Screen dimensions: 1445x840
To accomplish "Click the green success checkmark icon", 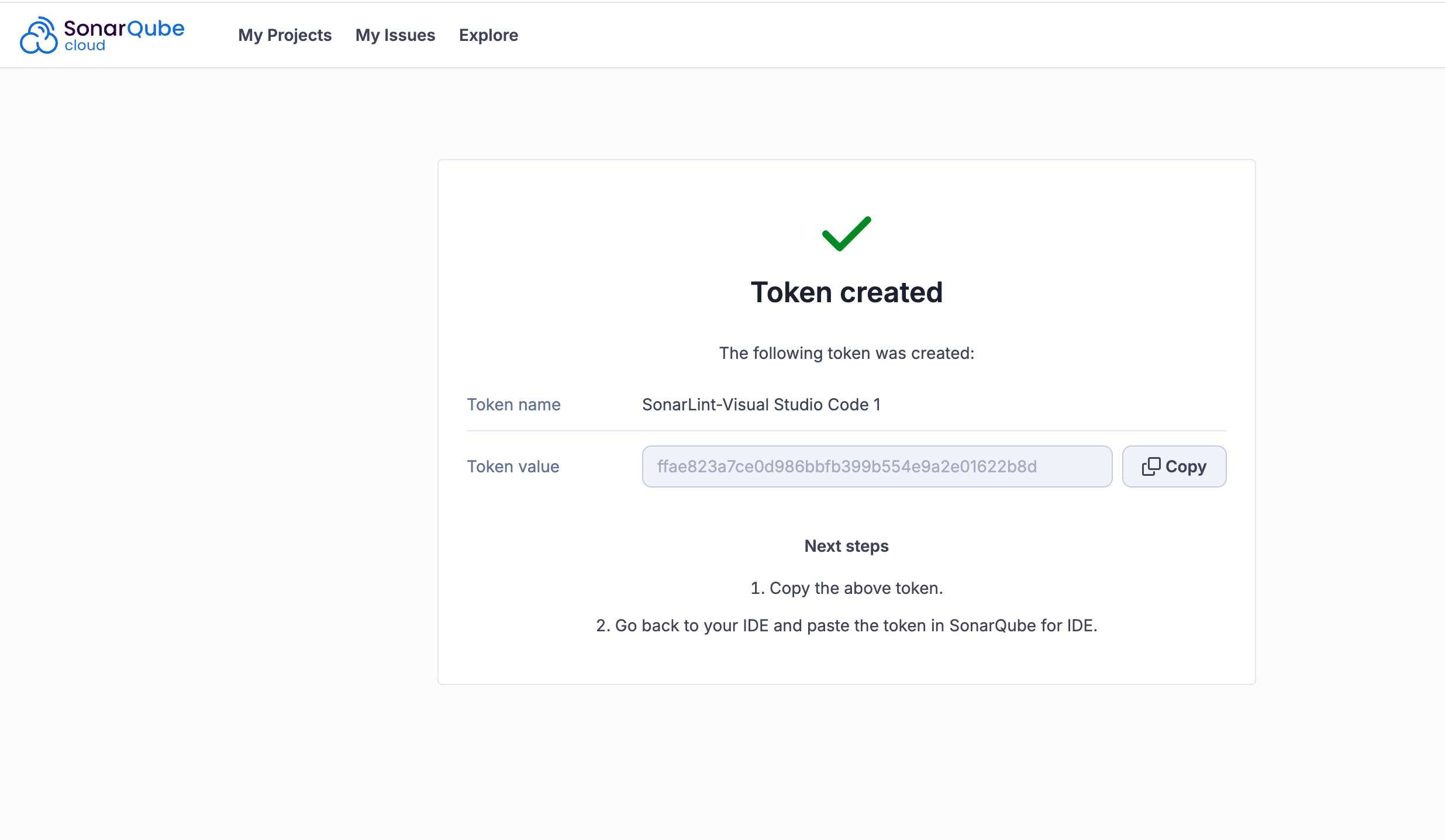I will [x=846, y=234].
